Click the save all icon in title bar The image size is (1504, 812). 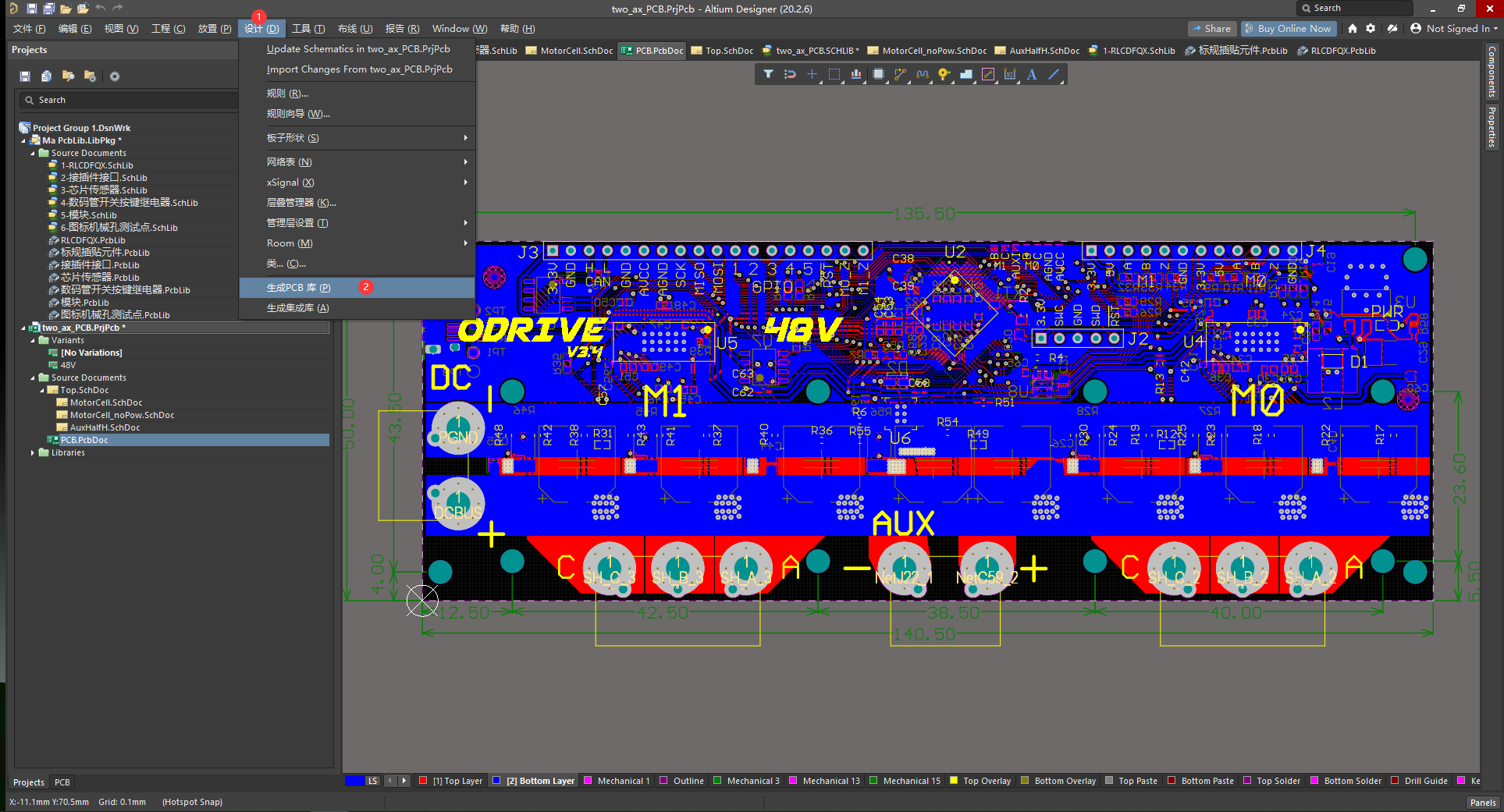pos(48,9)
